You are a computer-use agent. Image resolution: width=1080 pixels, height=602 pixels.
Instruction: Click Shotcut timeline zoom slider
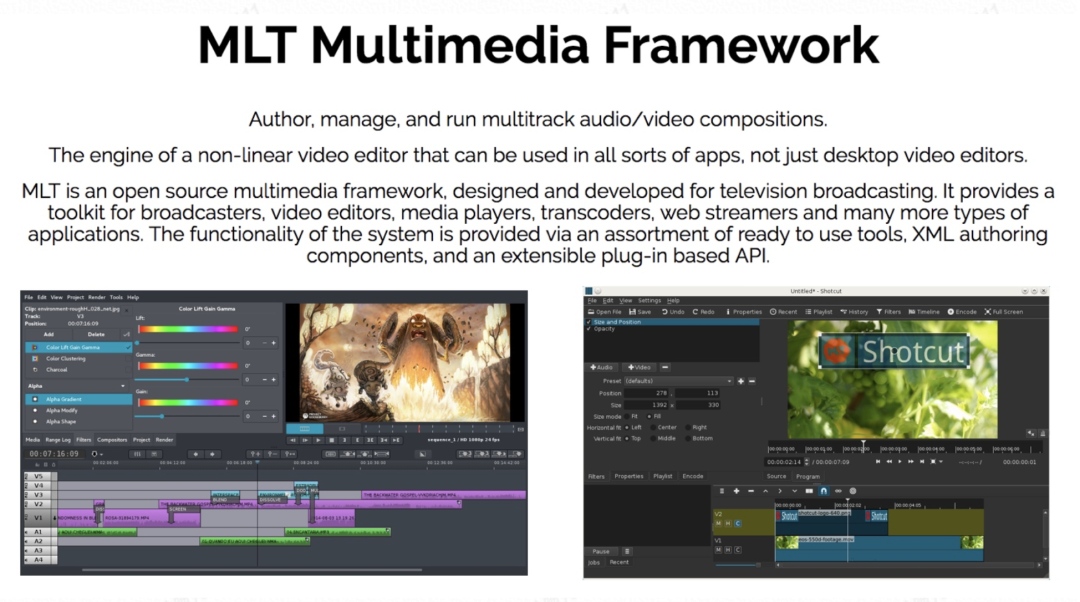[738, 565]
